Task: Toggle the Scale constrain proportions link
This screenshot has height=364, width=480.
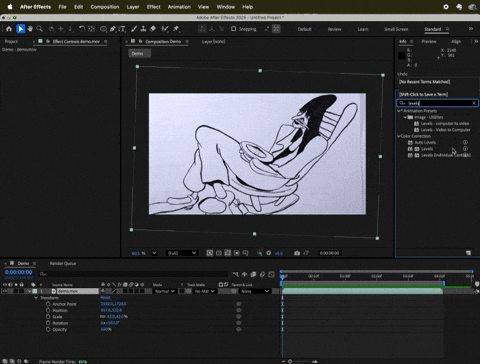Action: pos(103,317)
